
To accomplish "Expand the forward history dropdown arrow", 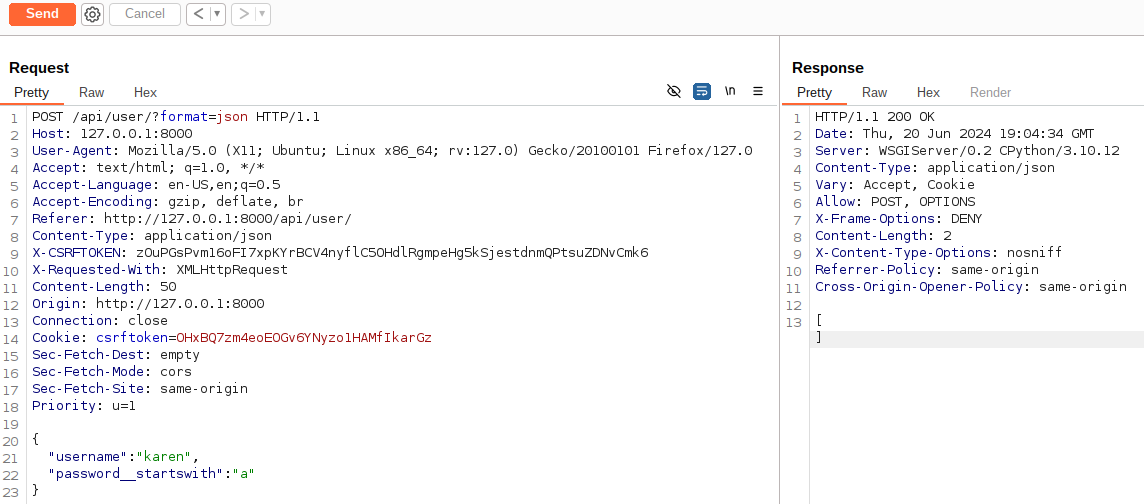I will click(x=263, y=14).
